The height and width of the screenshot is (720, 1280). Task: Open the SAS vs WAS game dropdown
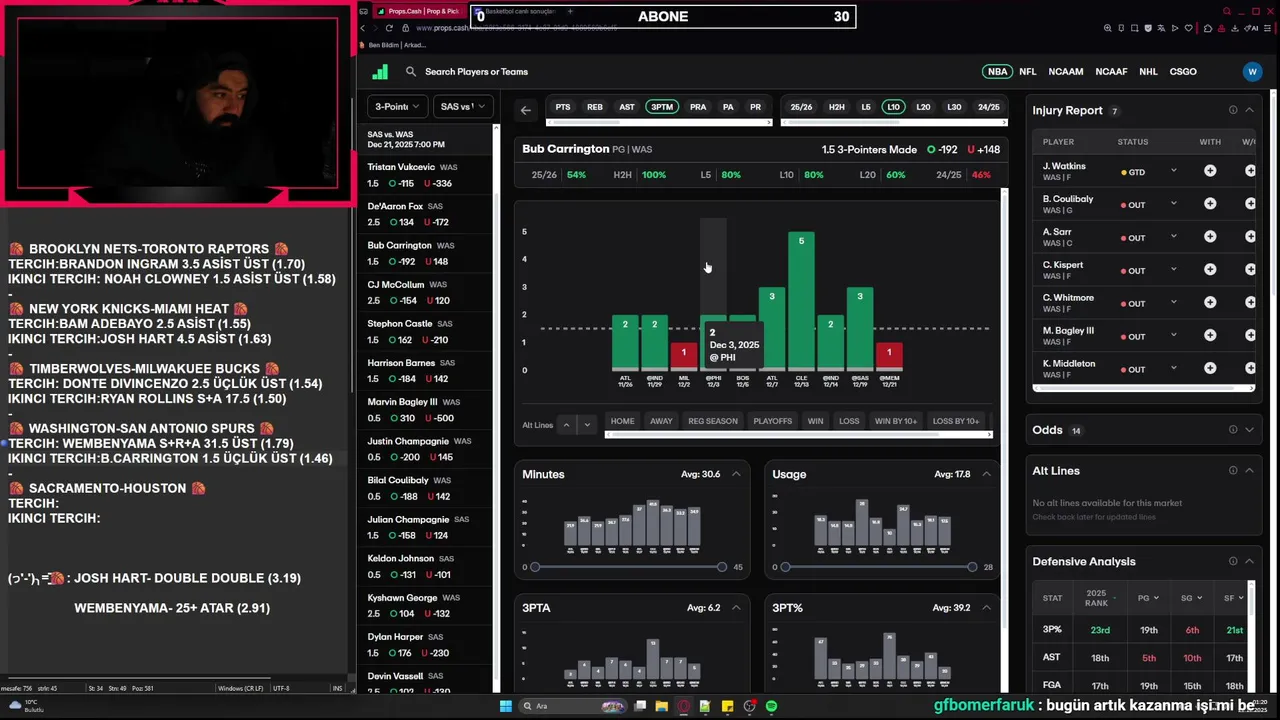point(462,106)
